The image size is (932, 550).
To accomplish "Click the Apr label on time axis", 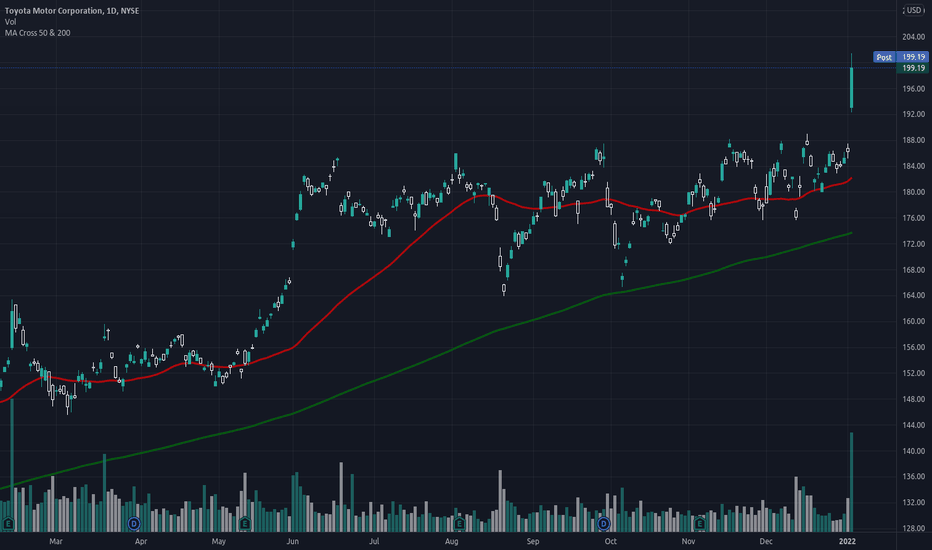I will pyautogui.click(x=141, y=542).
